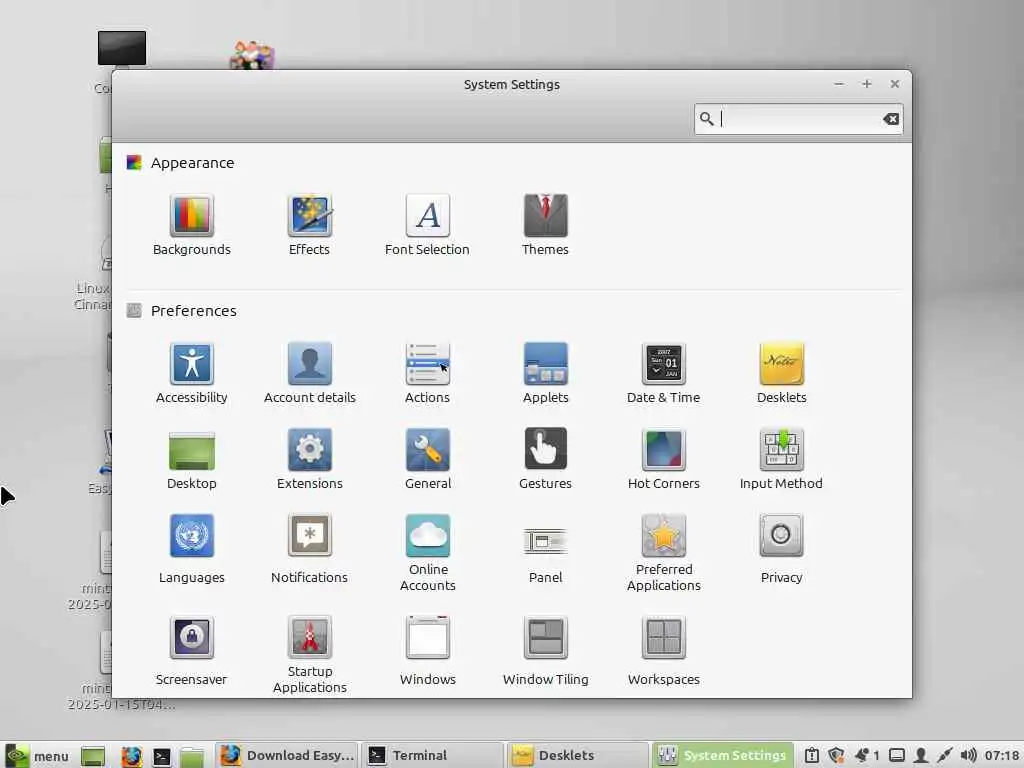Screen dimensions: 1024x768
Task: Open the Extensions preferences
Action: (x=310, y=459)
